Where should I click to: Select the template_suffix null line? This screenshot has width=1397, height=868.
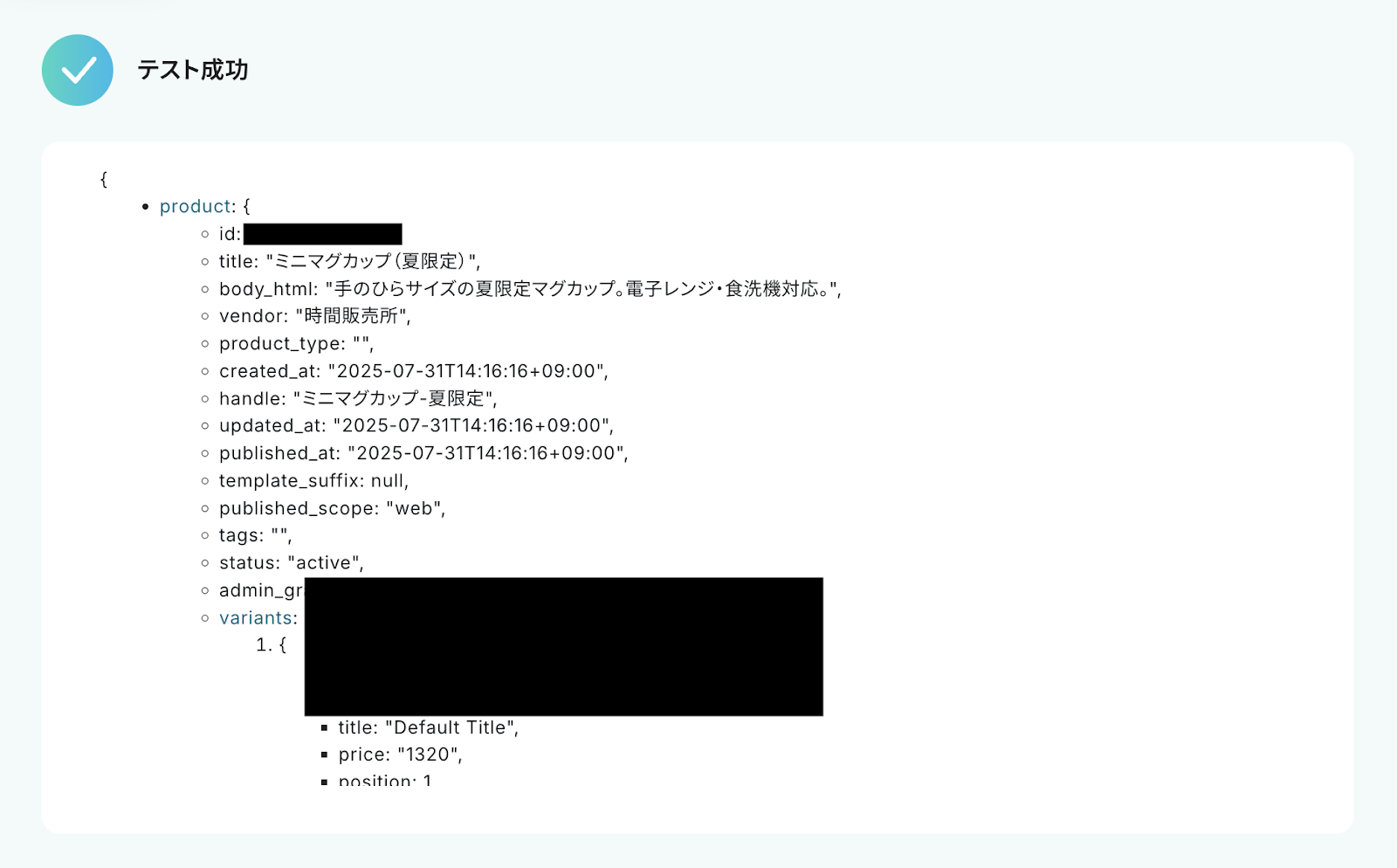[313, 480]
